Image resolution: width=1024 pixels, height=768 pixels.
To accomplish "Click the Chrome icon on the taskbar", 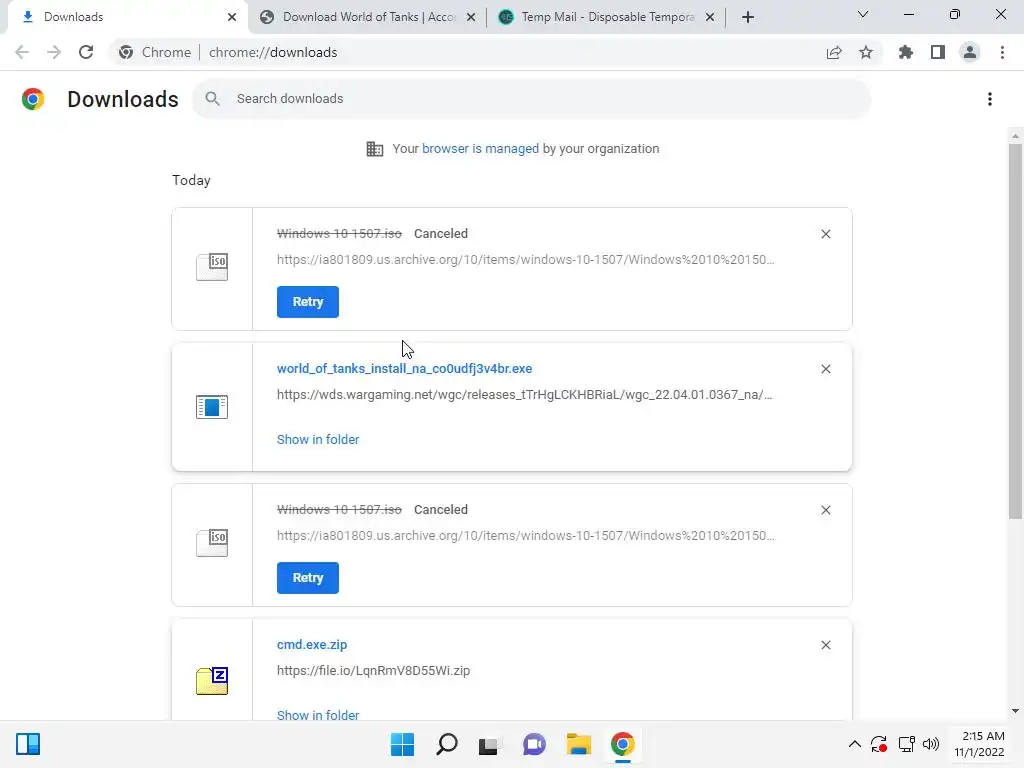I will (x=622, y=744).
